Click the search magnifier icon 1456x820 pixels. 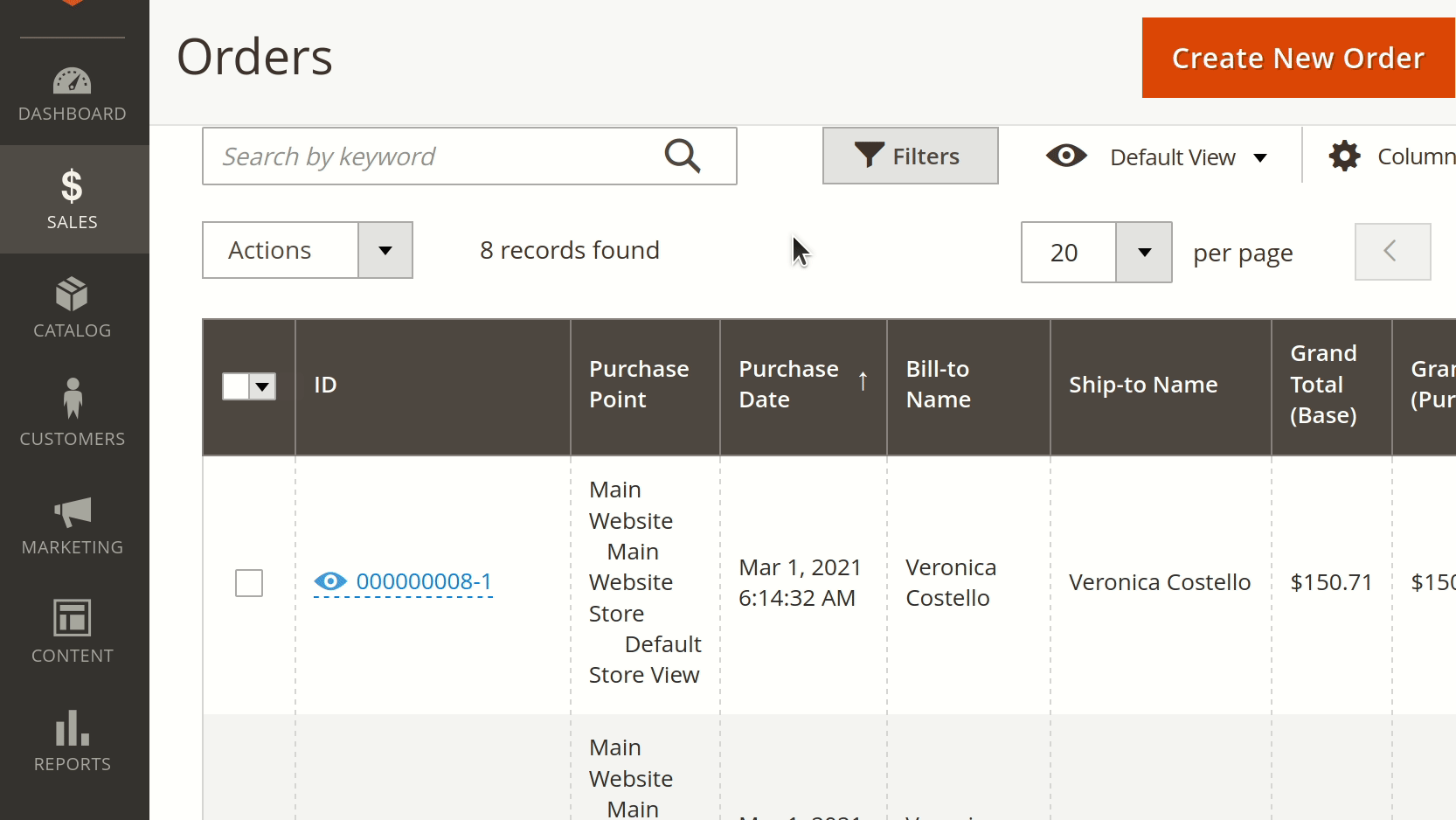tap(683, 156)
